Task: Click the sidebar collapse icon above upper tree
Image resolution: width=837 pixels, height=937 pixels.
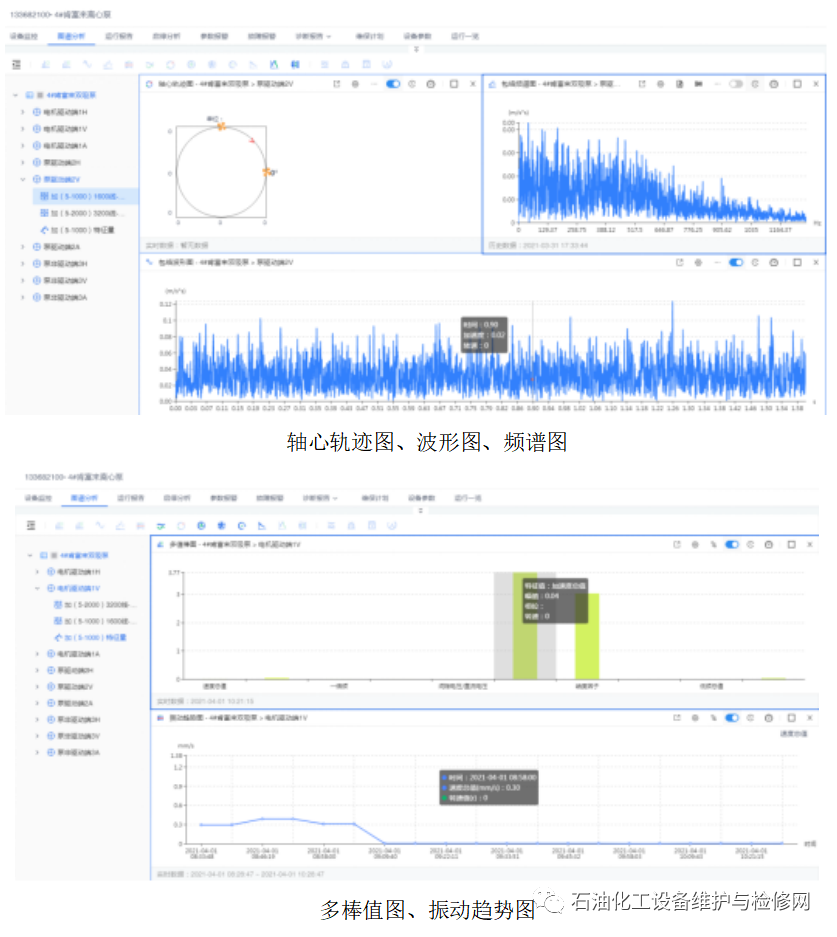Action: [x=16, y=64]
